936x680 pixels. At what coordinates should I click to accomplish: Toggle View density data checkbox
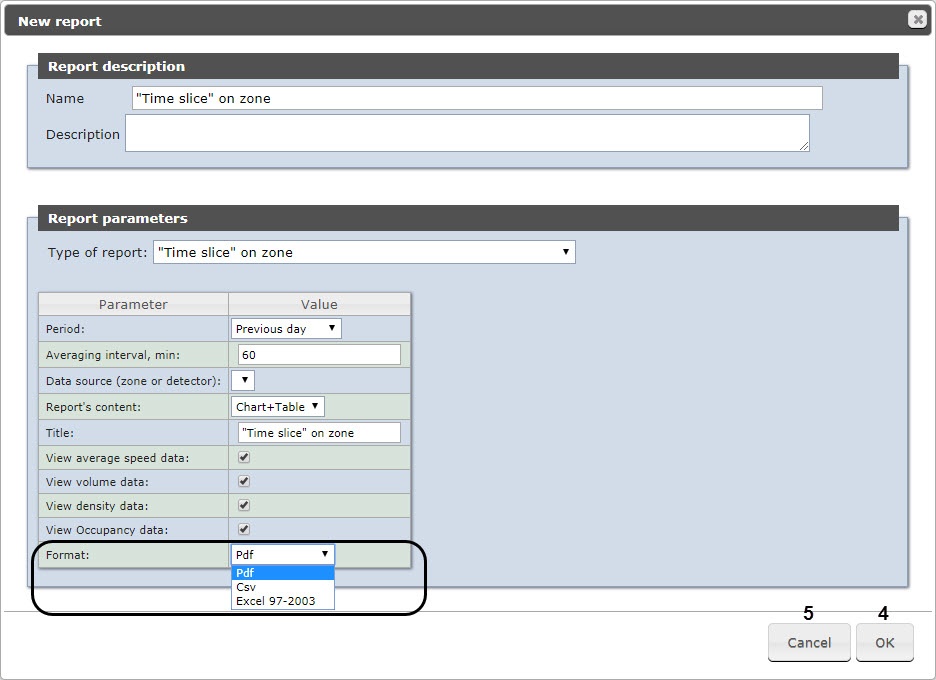tap(244, 505)
